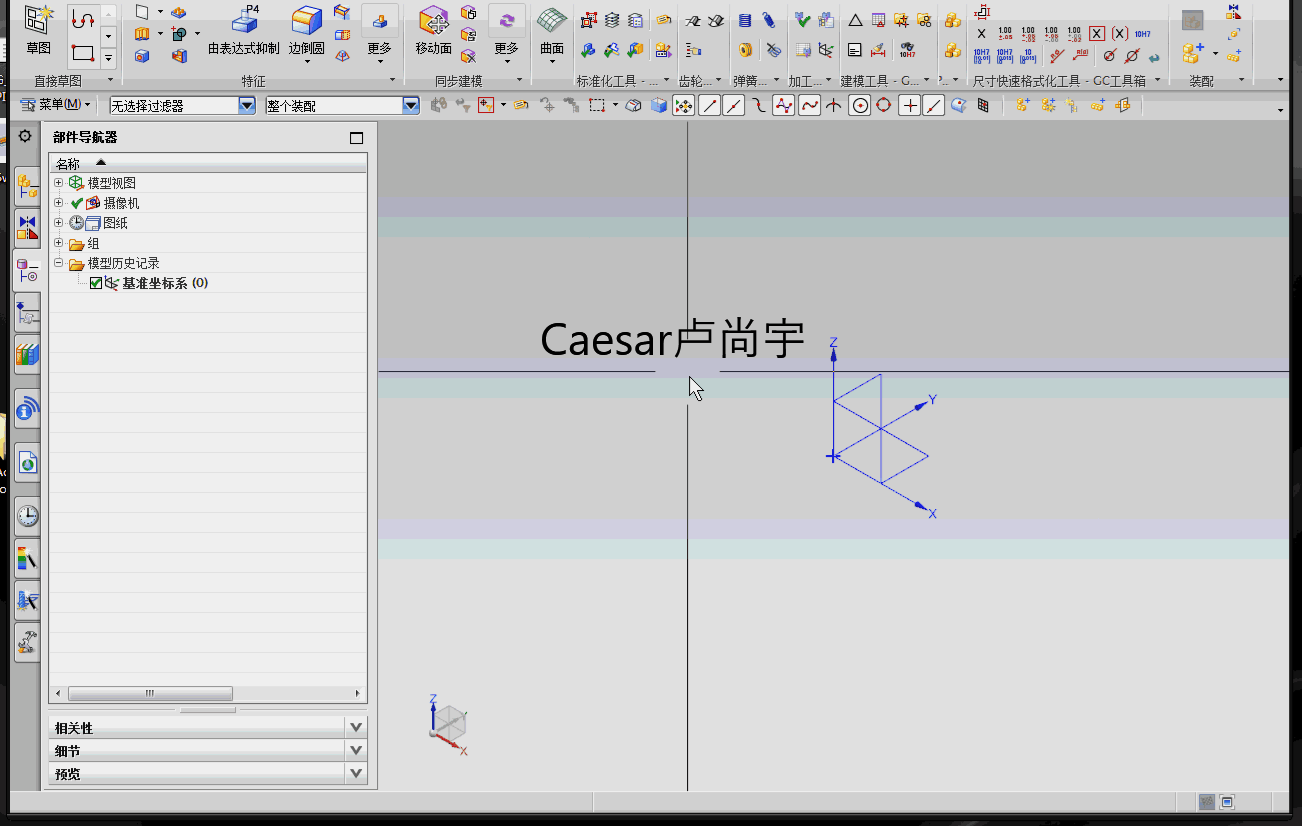
Task: Click the triangle modeling tool icon
Action: tap(855, 20)
